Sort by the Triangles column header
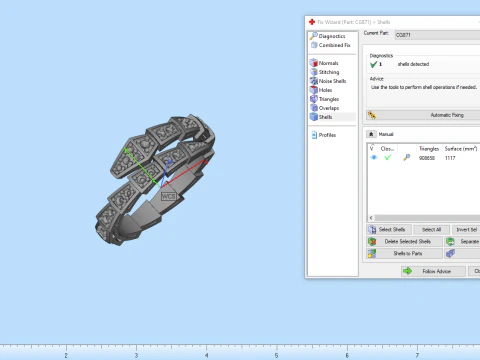The height and width of the screenshot is (360, 480). [x=429, y=149]
